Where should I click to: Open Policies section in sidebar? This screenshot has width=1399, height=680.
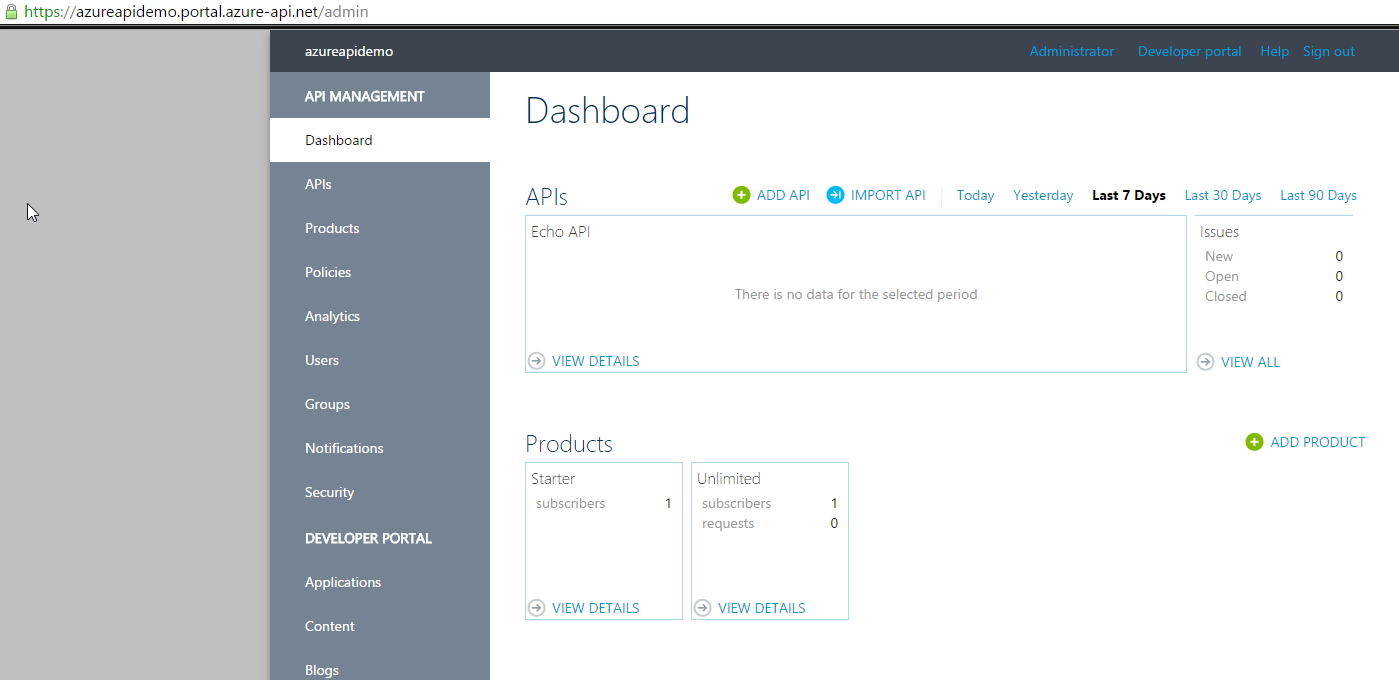[x=380, y=272]
